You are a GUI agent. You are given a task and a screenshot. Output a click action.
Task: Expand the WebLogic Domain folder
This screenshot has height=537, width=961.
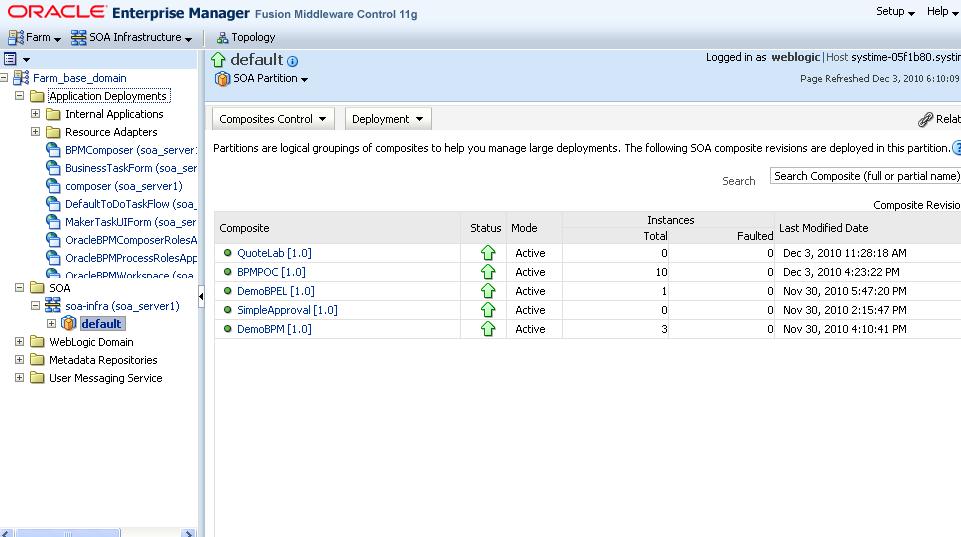(20, 341)
